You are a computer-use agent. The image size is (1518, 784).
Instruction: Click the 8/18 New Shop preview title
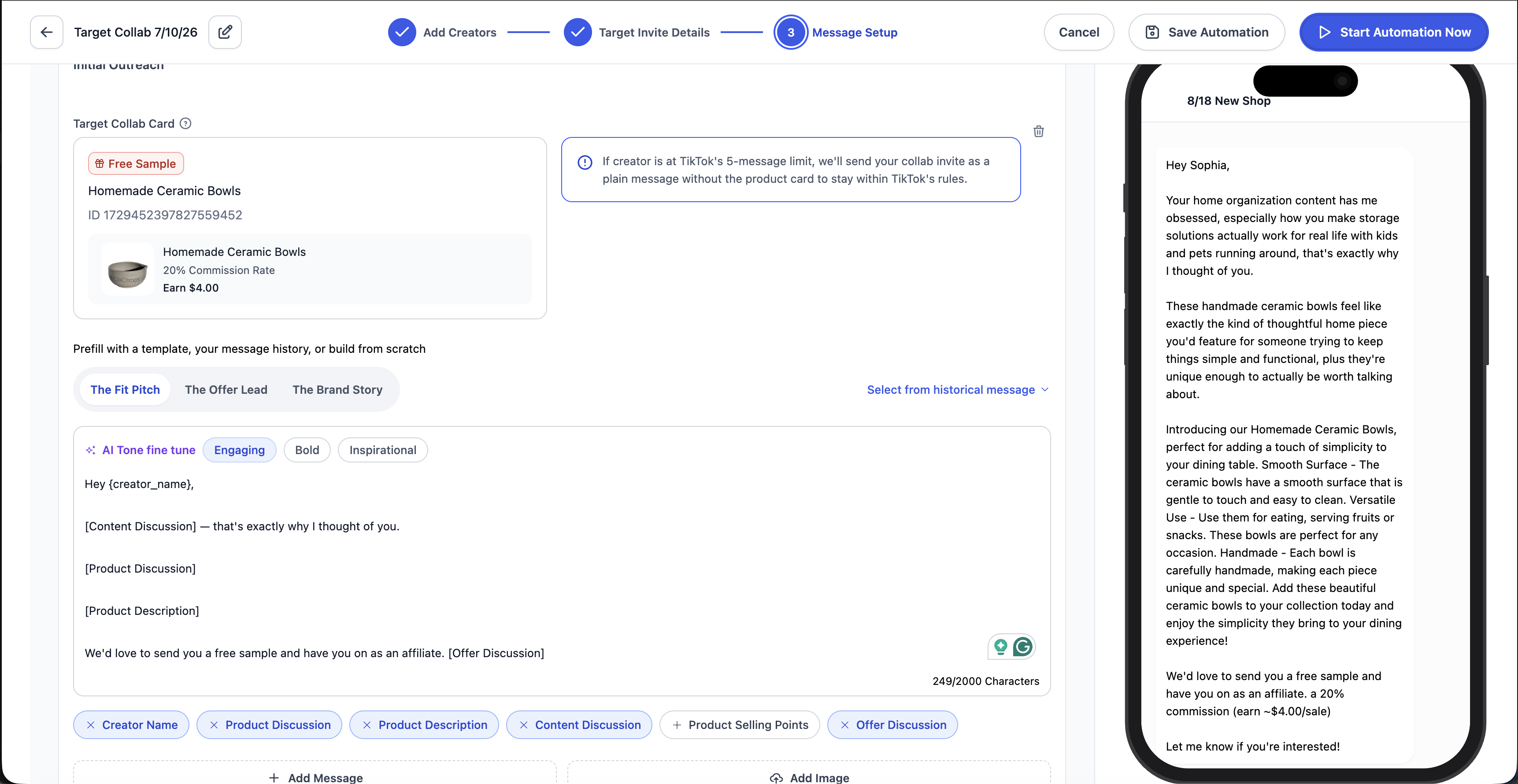click(1229, 101)
